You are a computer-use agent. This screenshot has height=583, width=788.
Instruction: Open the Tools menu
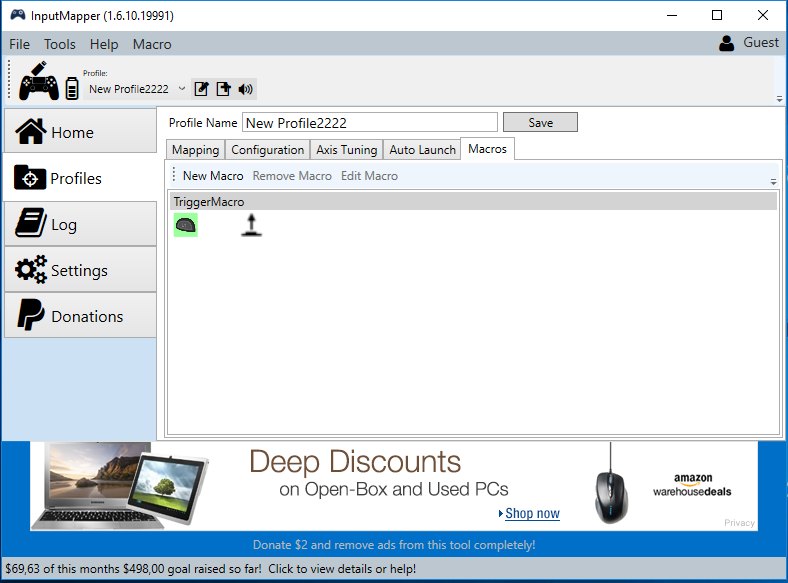coord(60,44)
